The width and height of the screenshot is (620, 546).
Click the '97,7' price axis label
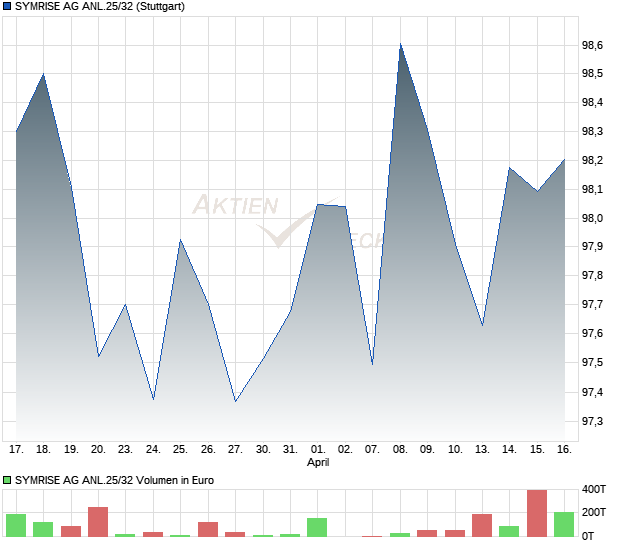592,304
